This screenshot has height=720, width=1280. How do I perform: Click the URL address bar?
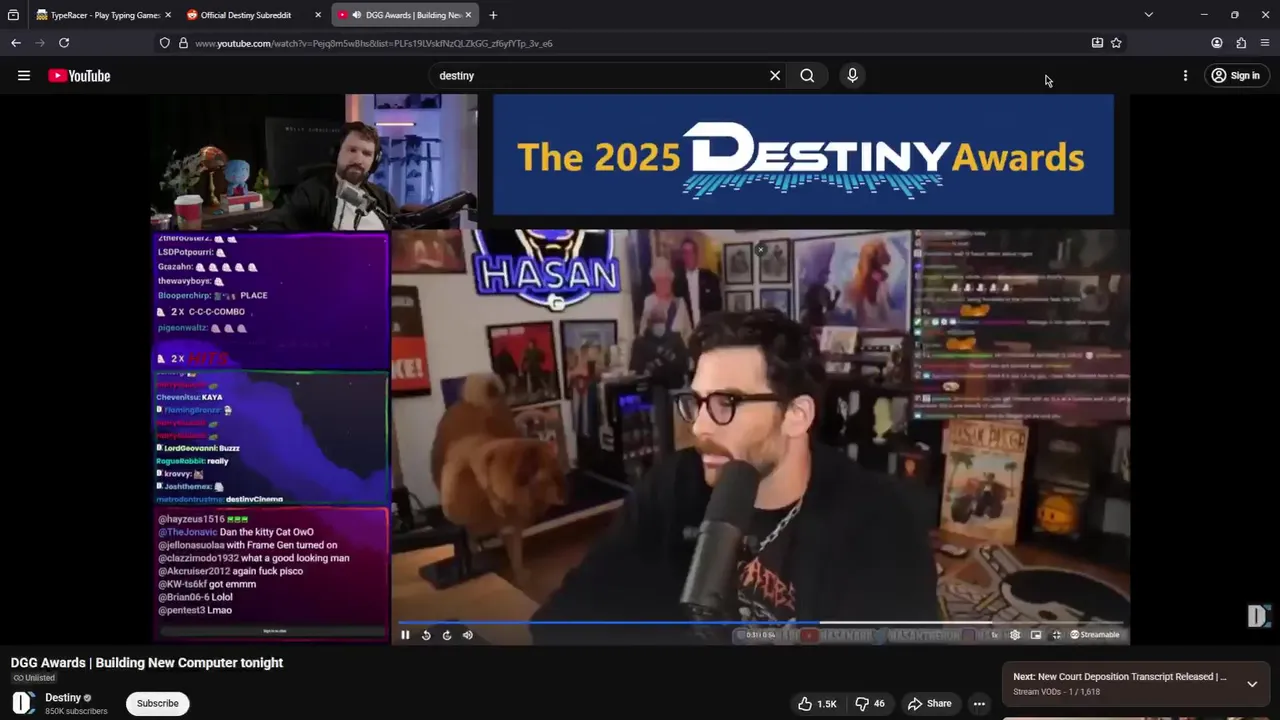coord(640,43)
